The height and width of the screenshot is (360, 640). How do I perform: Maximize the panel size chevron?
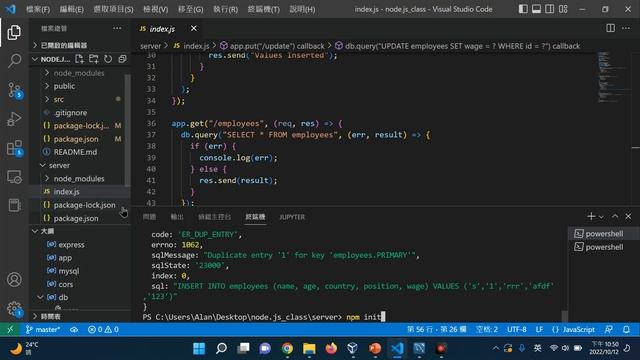(615, 216)
